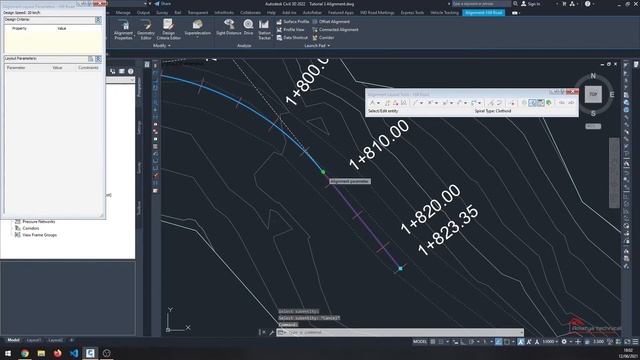Open the Windows Start menu
Screen dimensions: 640x360
coord(8,353)
